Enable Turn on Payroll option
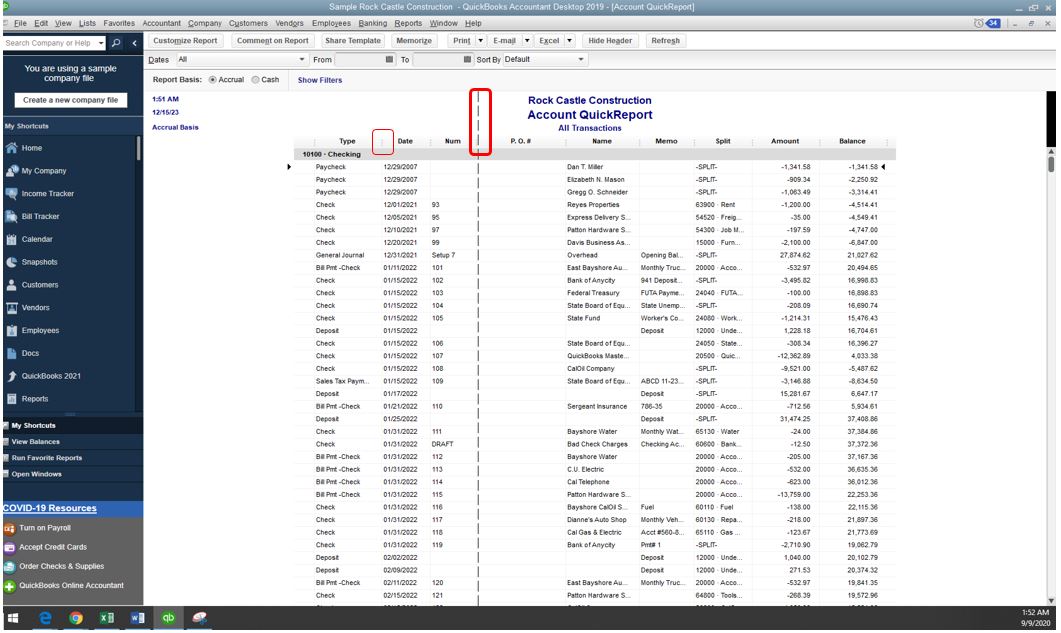 coord(45,527)
